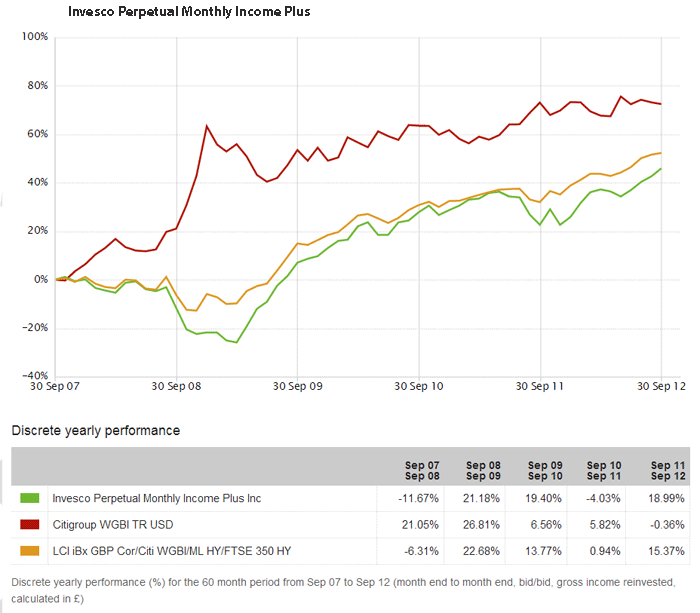The width and height of the screenshot is (700, 613).
Task: Click the -20% y-axis label
Action: tap(35, 328)
